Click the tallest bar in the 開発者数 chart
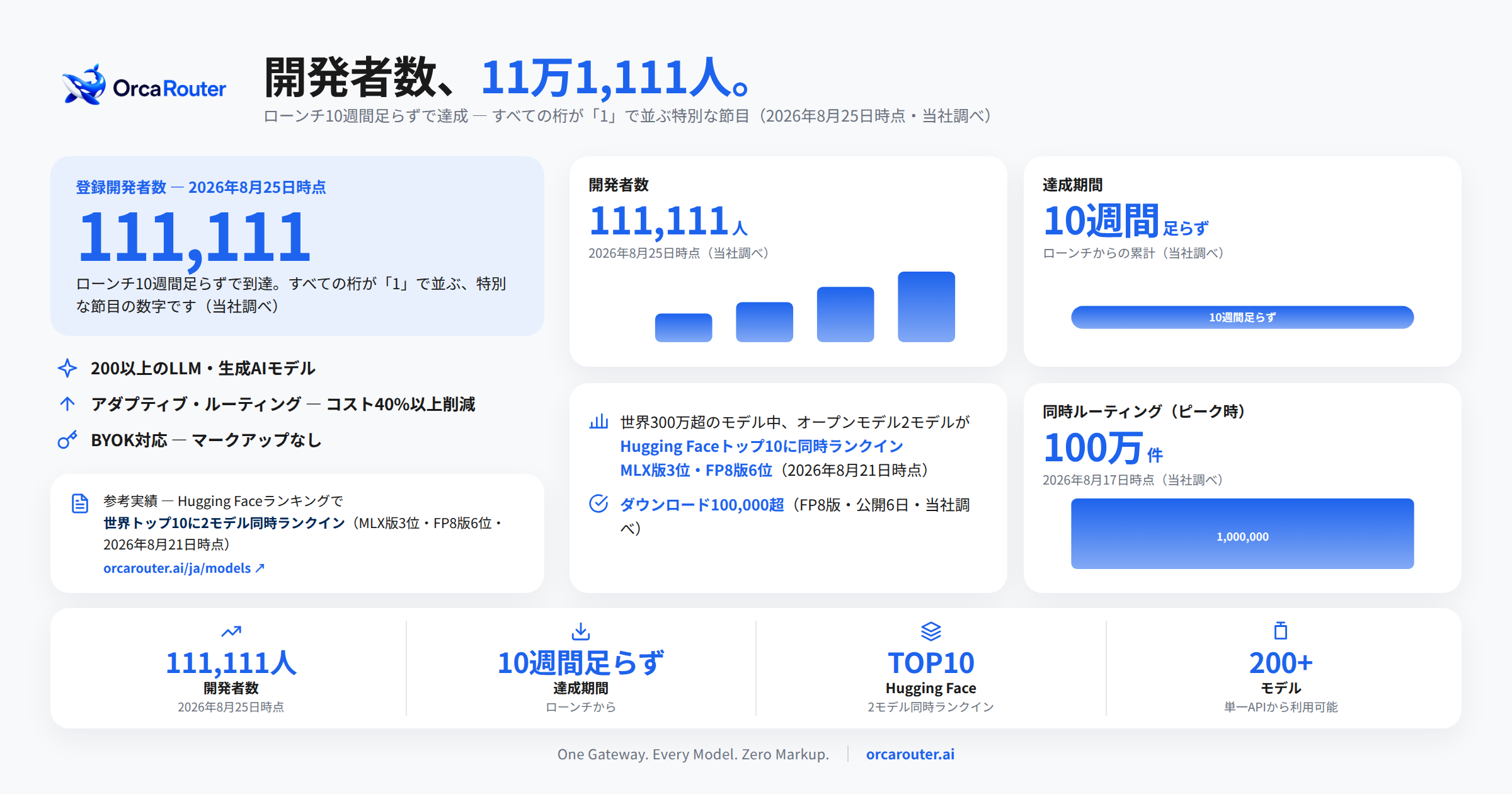 (926, 307)
